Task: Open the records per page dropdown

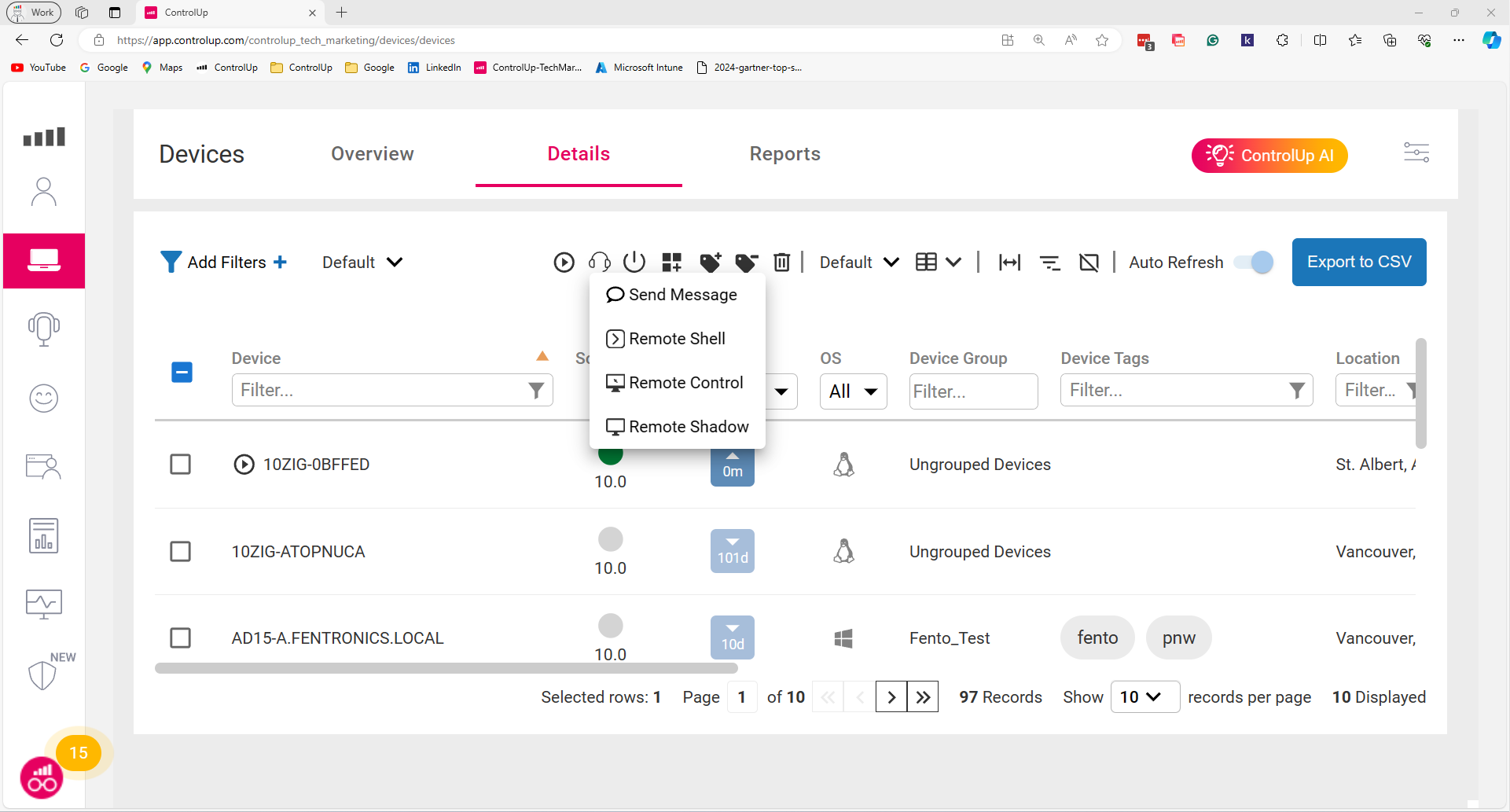Action: (x=1144, y=697)
